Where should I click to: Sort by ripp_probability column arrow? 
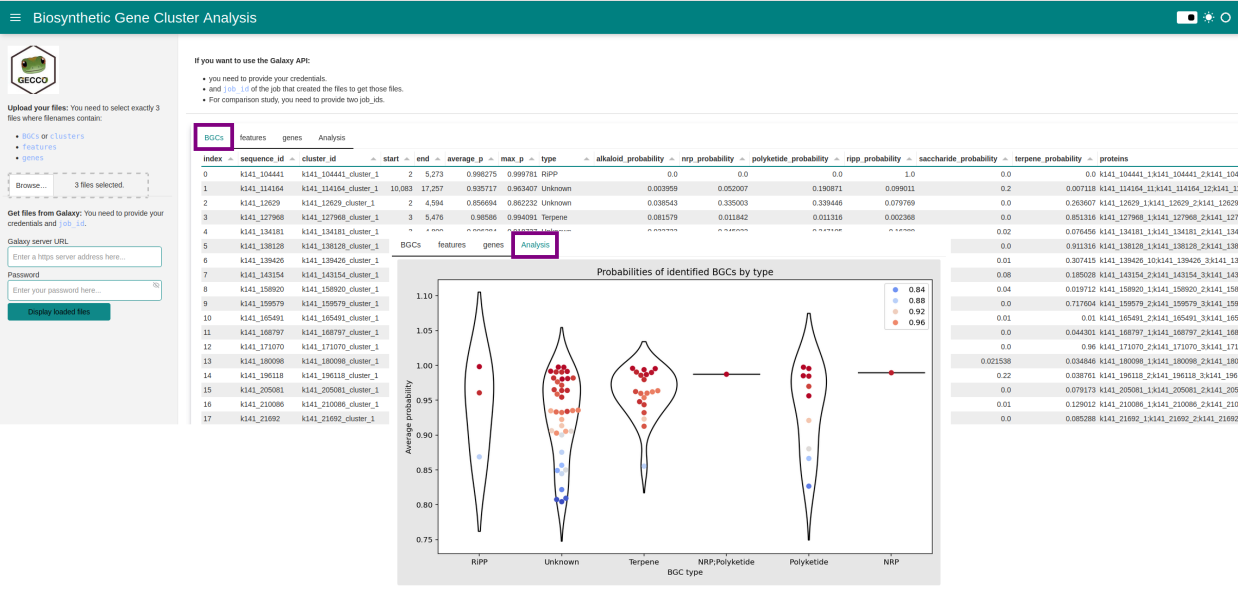tap(908, 159)
